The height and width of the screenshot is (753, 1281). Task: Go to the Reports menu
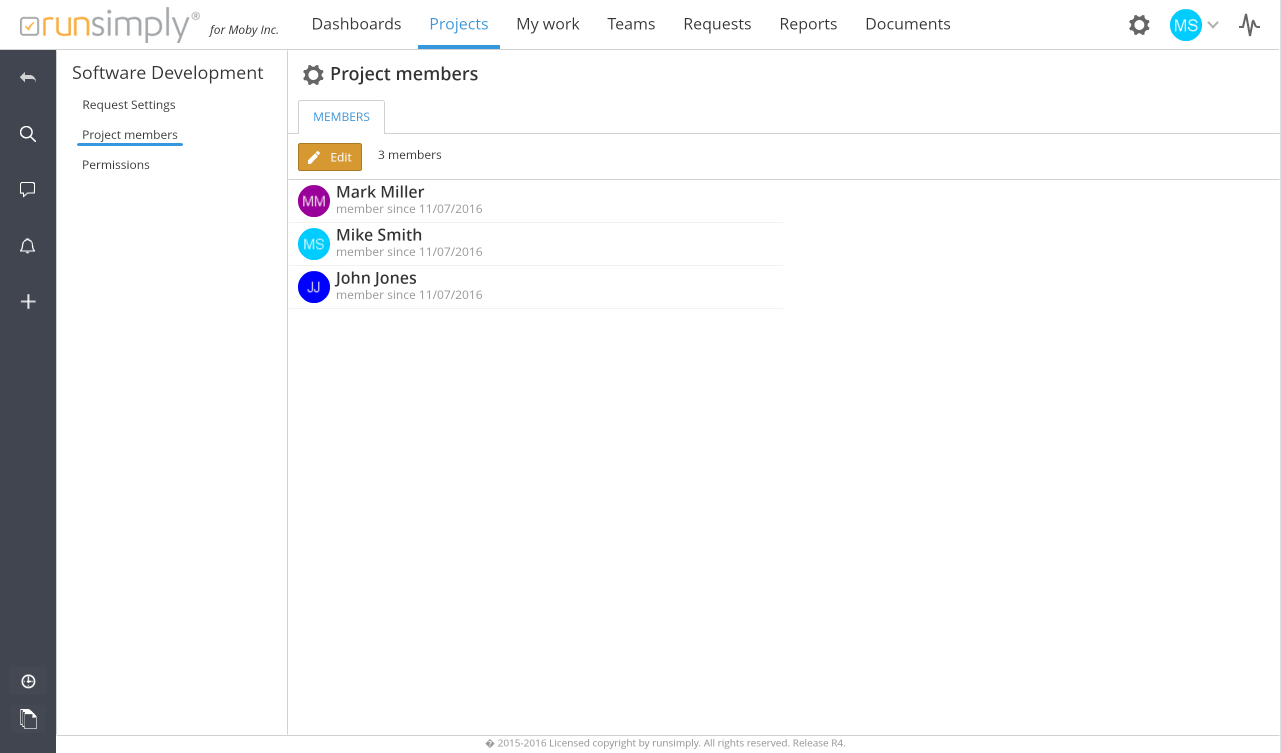click(808, 24)
